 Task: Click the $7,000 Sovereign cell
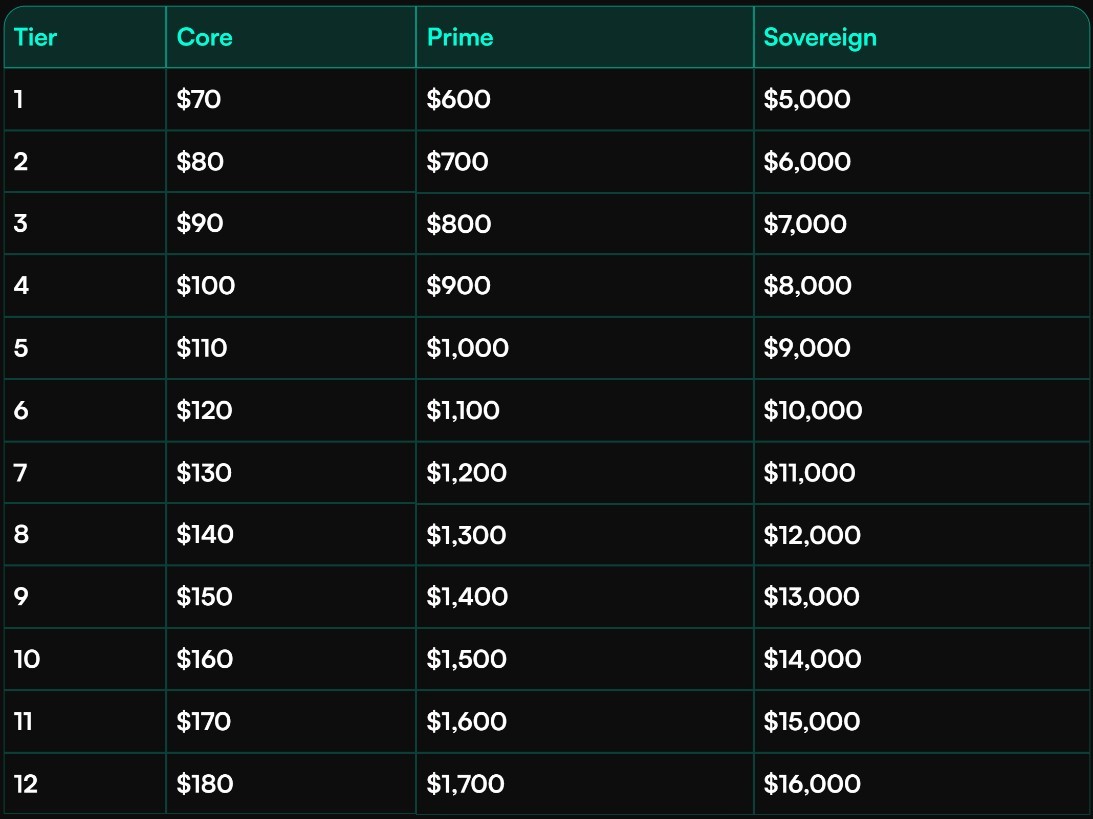(x=805, y=223)
